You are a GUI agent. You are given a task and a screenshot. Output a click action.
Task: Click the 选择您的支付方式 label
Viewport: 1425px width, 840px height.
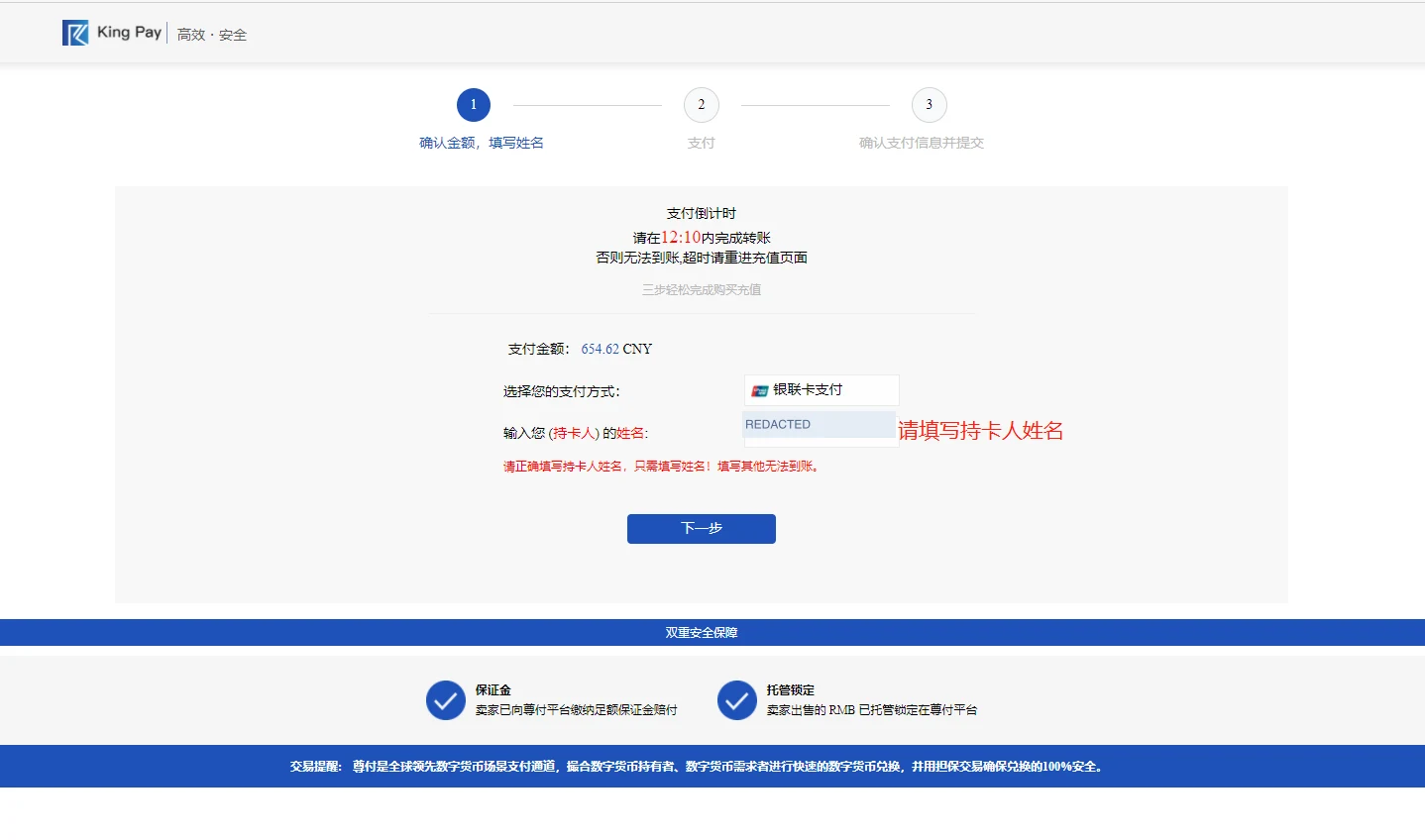[562, 391]
